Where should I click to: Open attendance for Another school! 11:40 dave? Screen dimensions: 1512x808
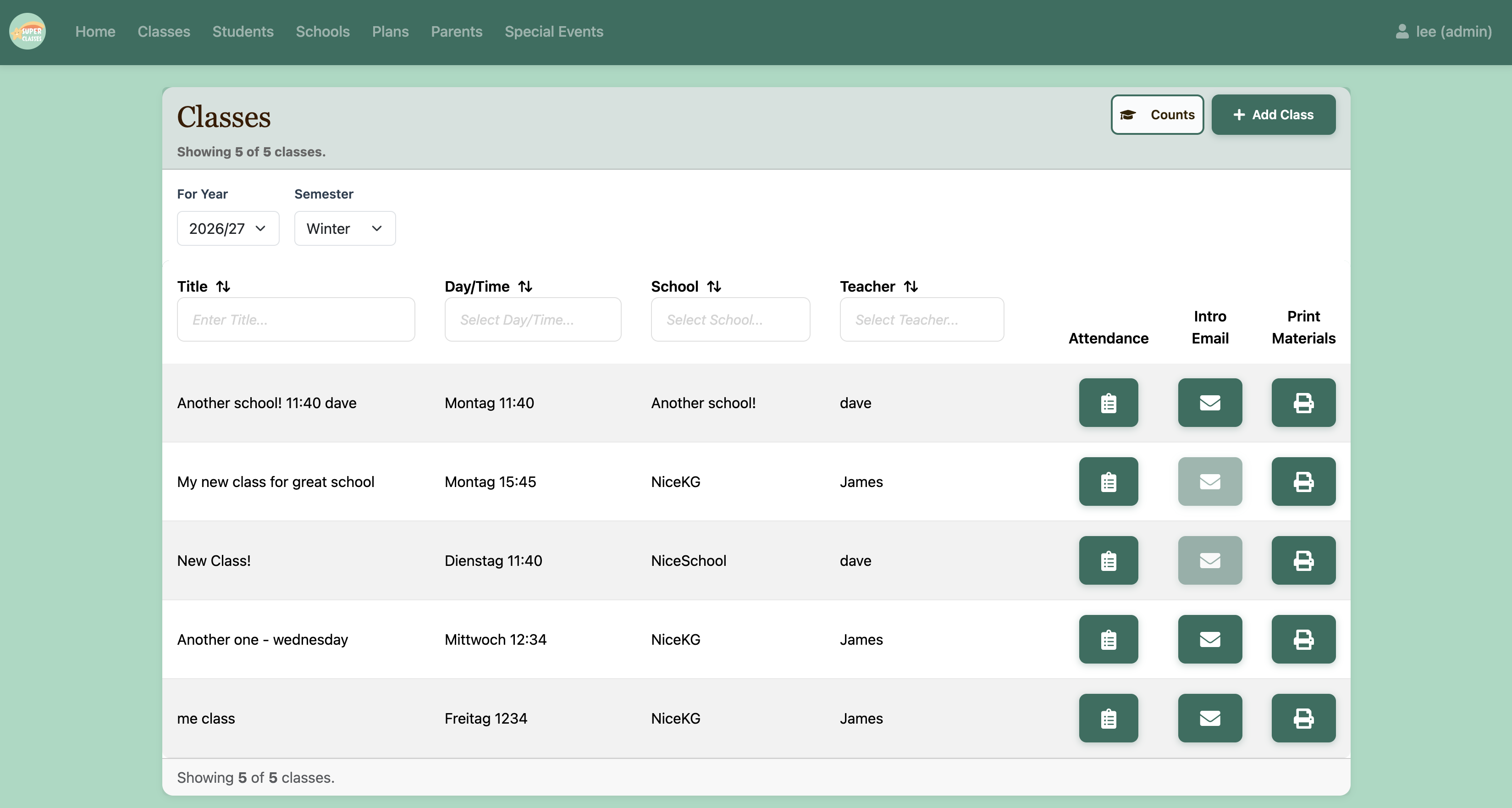click(x=1108, y=403)
